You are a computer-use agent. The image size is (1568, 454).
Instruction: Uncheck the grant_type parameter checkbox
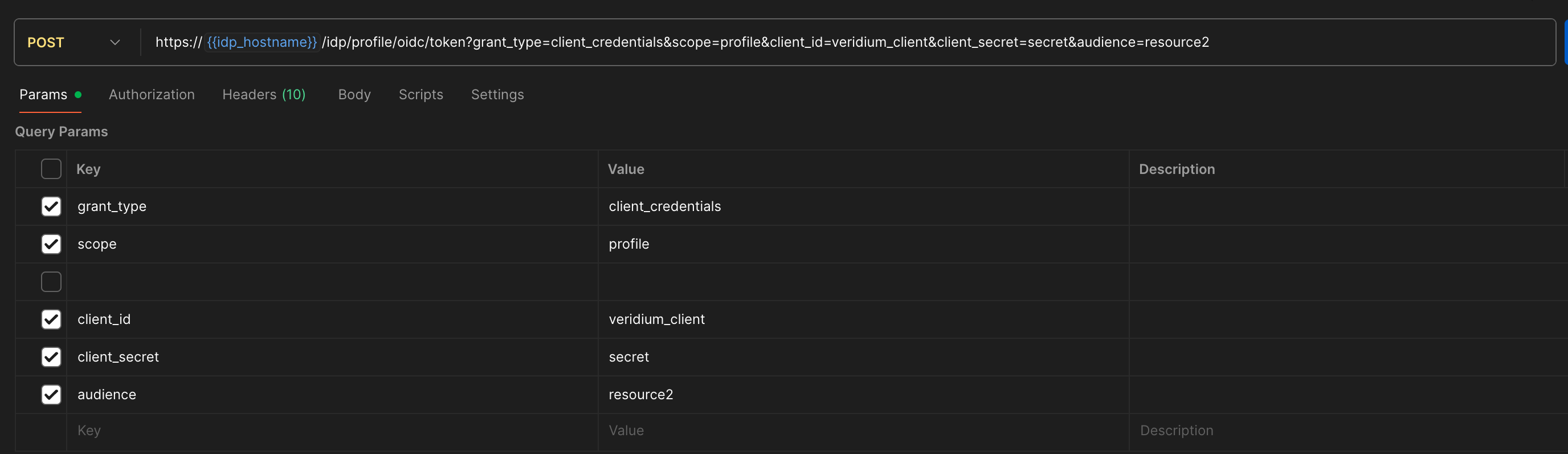(x=51, y=206)
